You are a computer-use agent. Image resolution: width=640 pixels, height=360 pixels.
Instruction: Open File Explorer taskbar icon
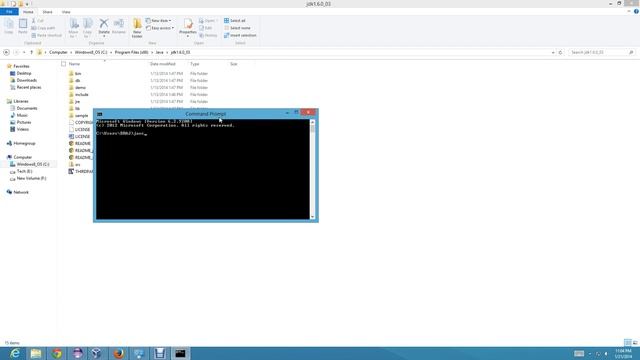point(36,353)
